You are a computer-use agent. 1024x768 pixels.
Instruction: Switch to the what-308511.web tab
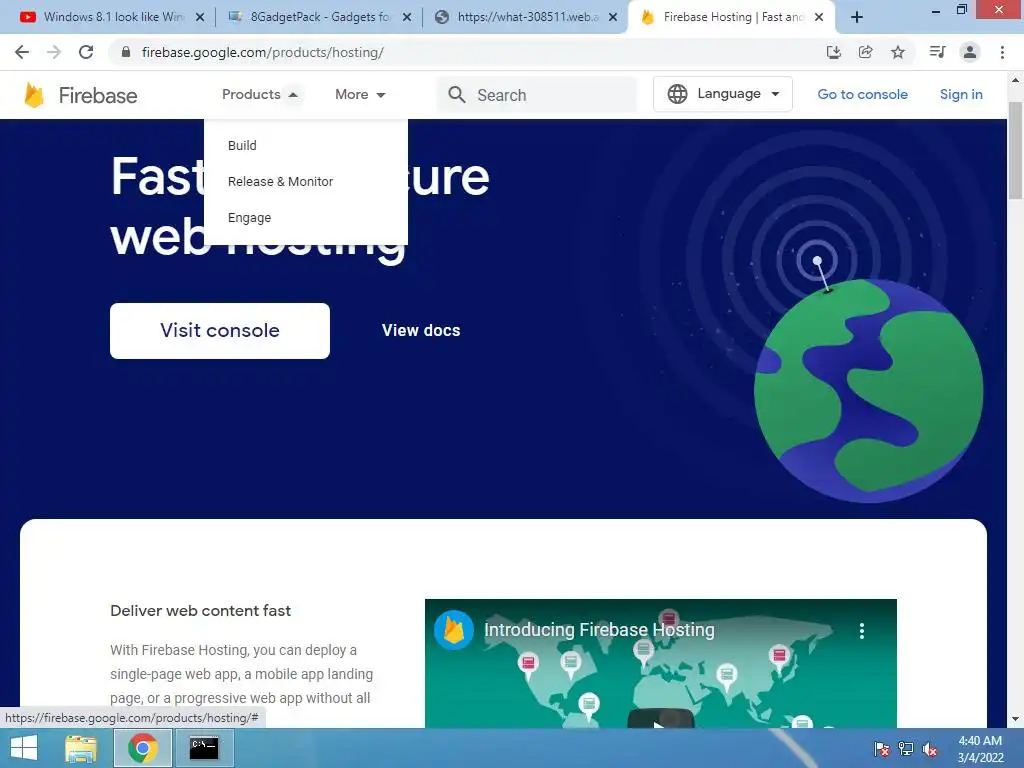click(526, 18)
